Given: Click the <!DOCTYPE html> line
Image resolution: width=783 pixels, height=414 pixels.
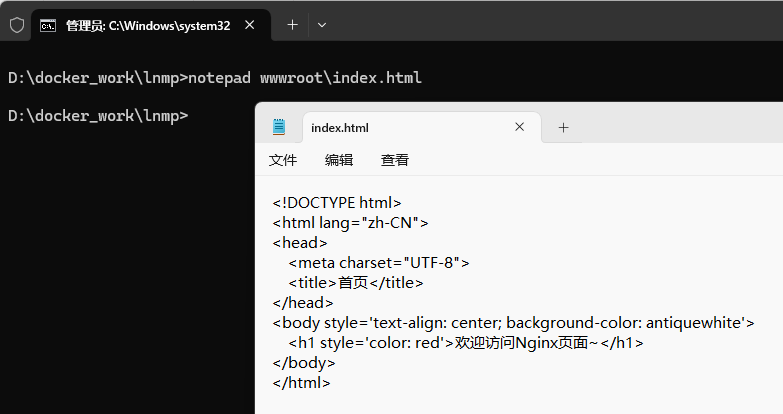Looking at the screenshot, I should (x=337, y=203).
